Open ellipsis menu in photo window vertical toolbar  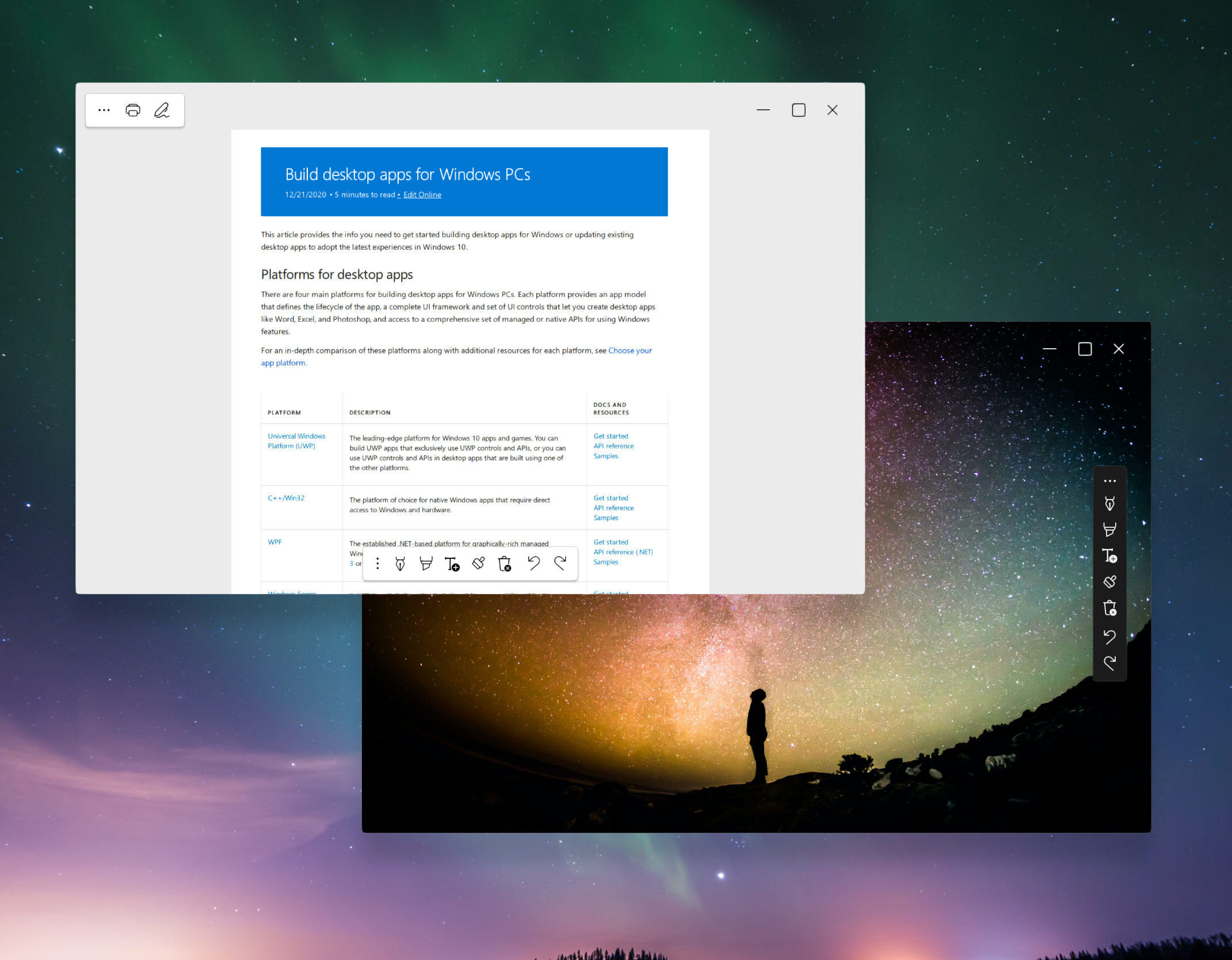click(x=1110, y=481)
